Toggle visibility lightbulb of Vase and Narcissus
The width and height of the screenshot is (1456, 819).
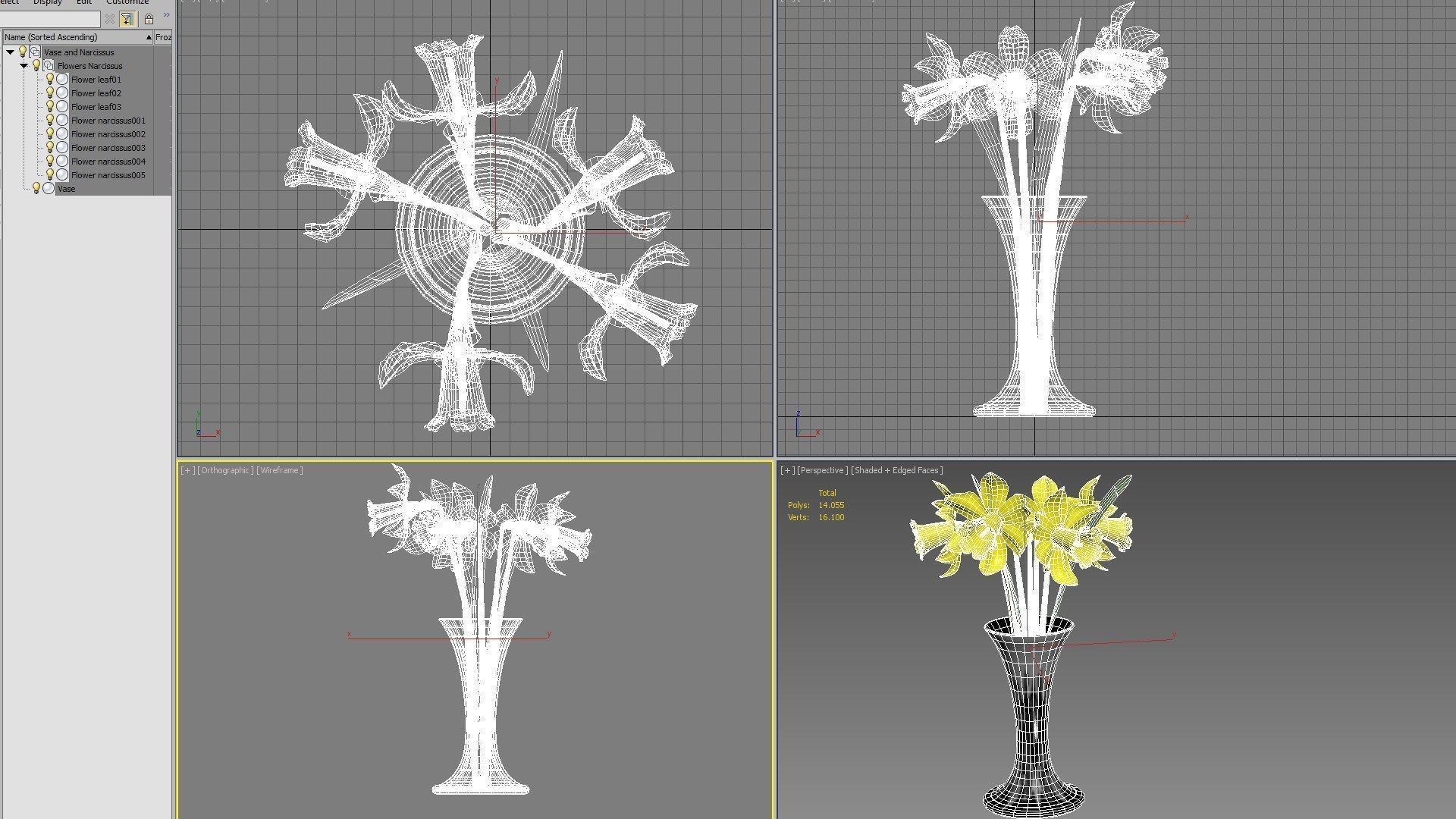coord(23,52)
